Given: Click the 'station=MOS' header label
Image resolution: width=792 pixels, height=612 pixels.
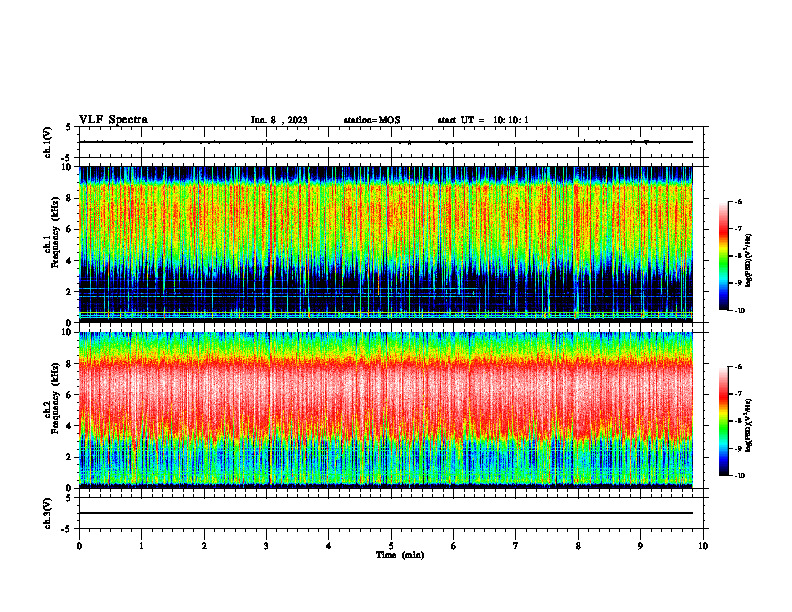Looking at the screenshot, I should pyautogui.click(x=372, y=120).
